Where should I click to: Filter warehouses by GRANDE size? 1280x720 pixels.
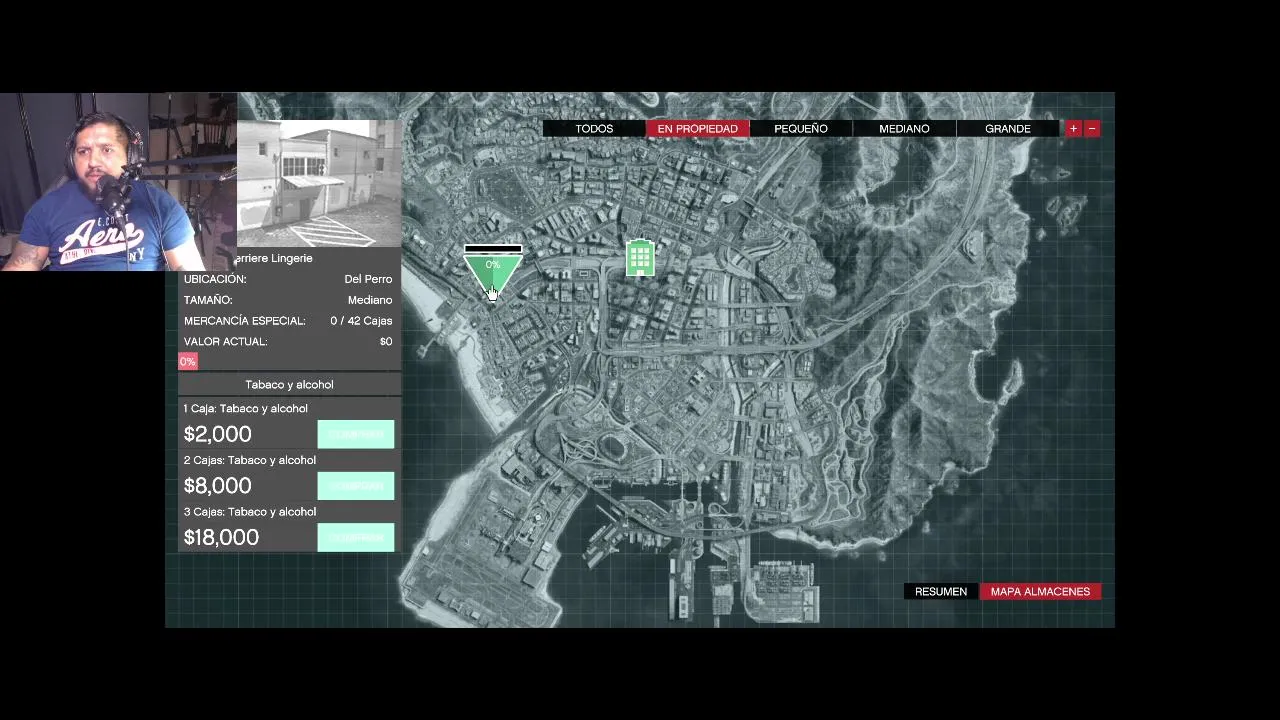pyautogui.click(x=1007, y=129)
